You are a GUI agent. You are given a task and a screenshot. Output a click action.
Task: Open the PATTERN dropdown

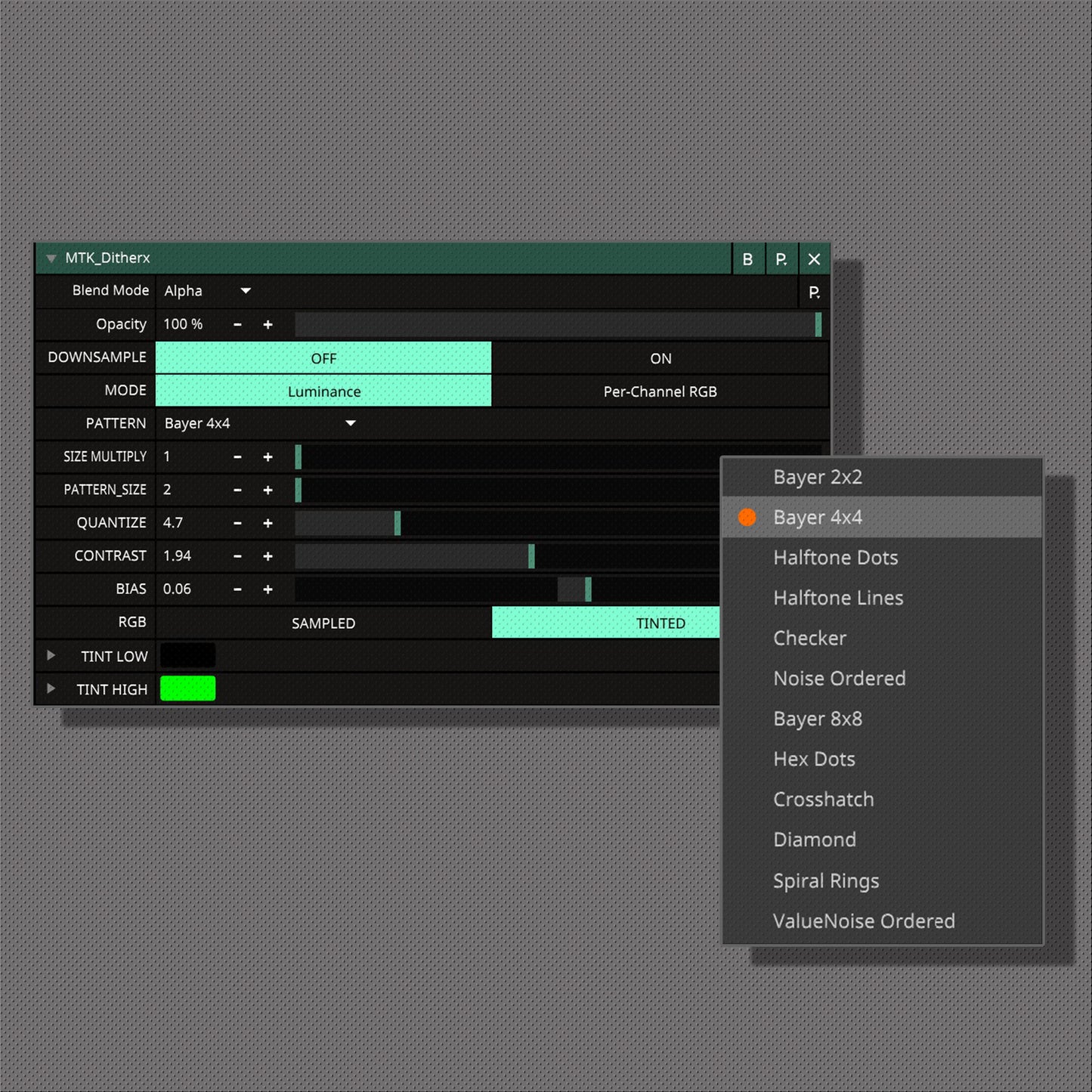pyautogui.click(x=350, y=423)
